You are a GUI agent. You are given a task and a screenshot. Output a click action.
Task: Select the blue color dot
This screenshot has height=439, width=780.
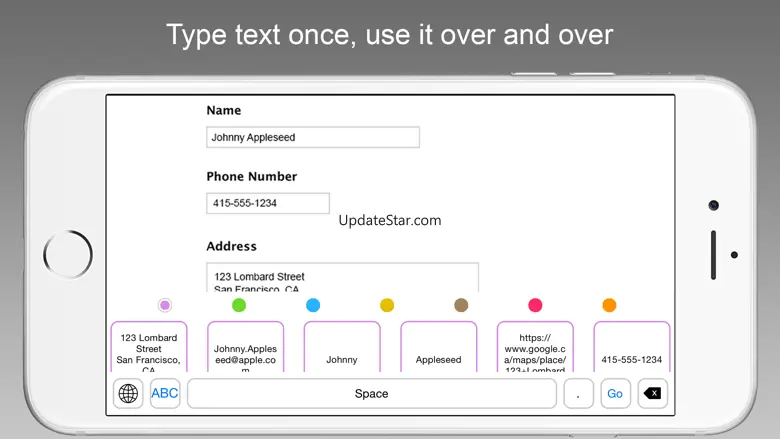(x=313, y=305)
